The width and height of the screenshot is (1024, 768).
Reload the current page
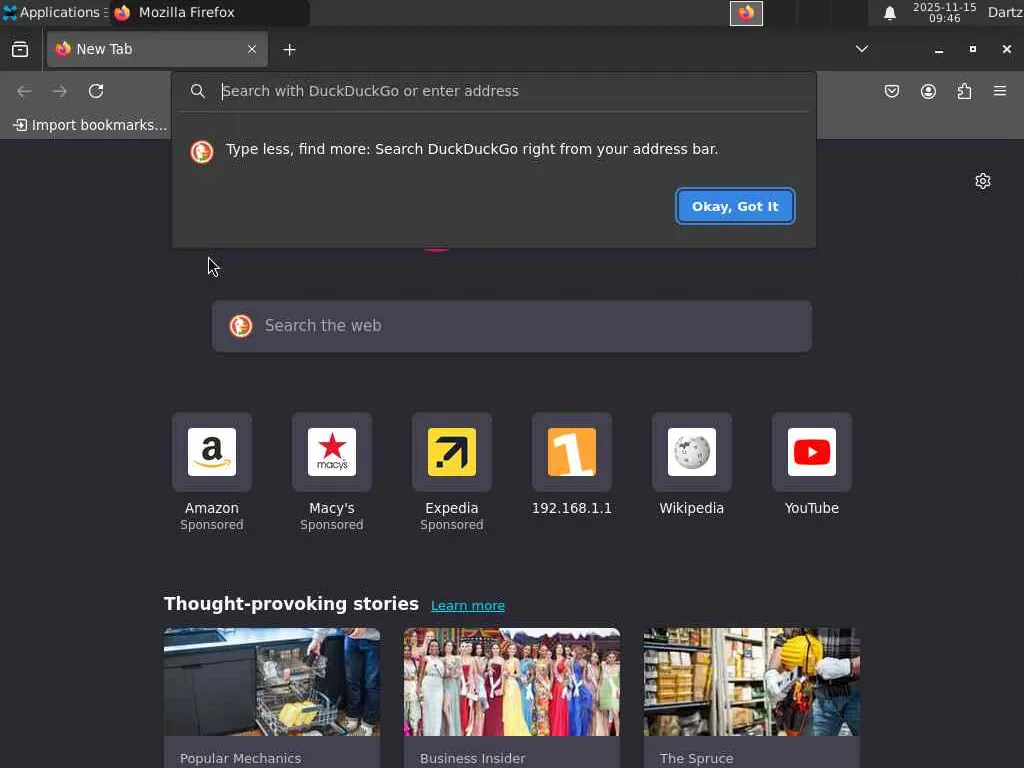coord(96,91)
